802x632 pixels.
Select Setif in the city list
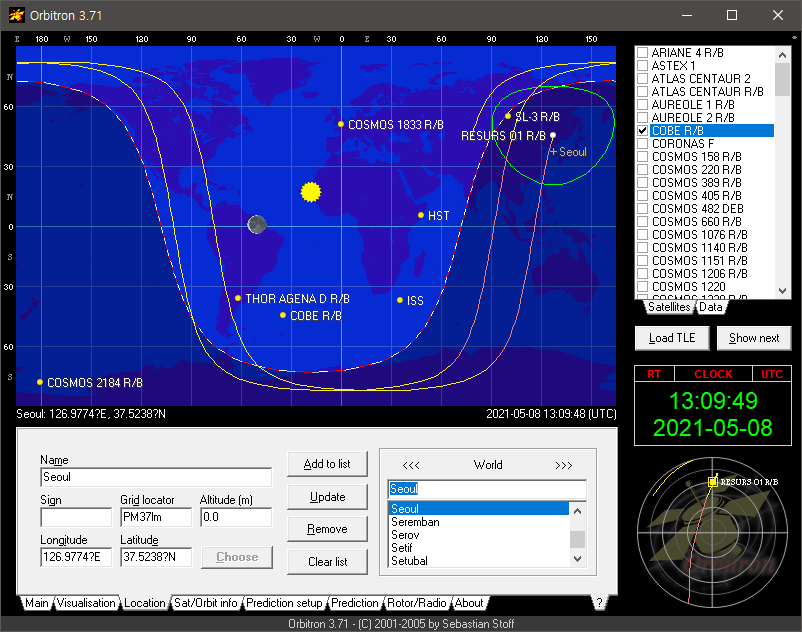479,548
